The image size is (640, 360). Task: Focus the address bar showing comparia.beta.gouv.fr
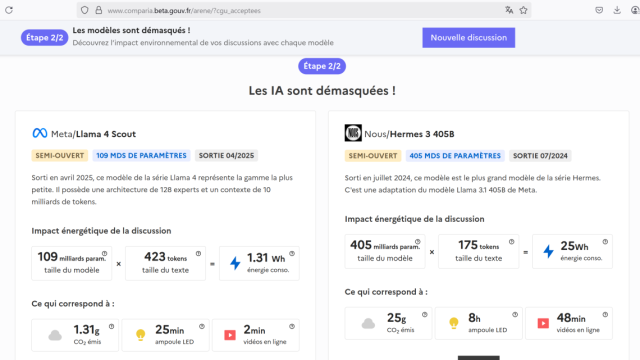coord(304,10)
